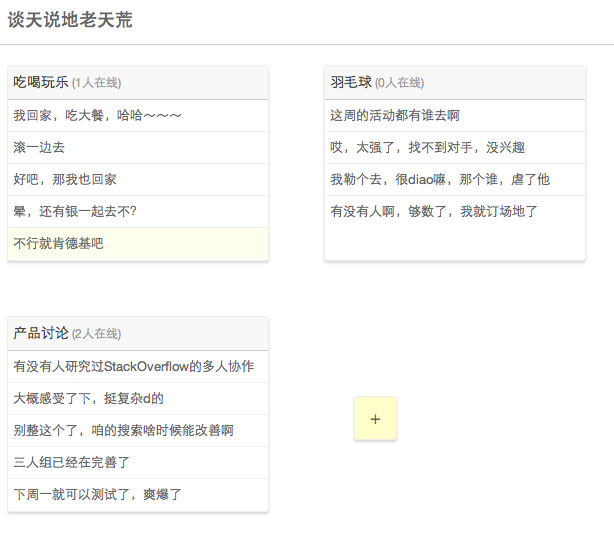
Task: Click the plus button to add a room
Action: (375, 419)
